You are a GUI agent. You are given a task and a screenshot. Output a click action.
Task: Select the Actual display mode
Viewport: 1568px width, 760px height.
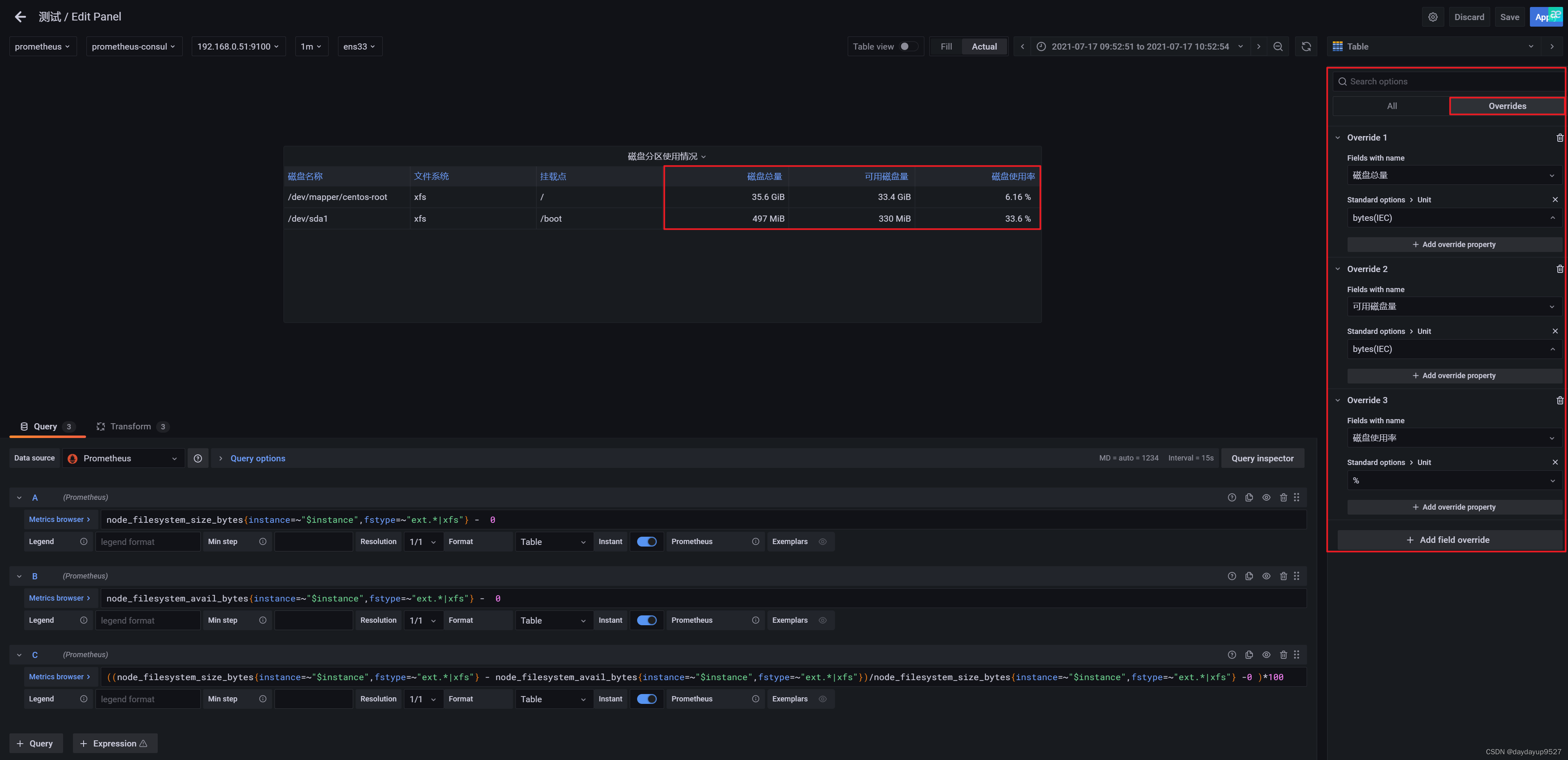point(984,47)
